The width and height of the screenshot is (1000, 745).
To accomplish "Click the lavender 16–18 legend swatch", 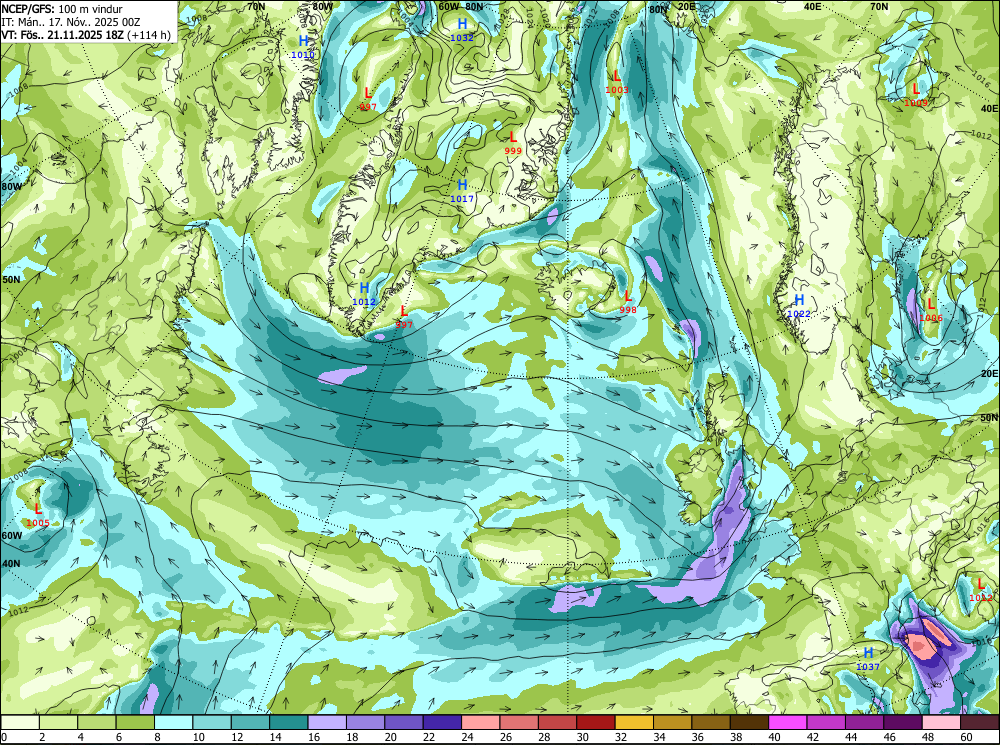I will [x=327, y=722].
